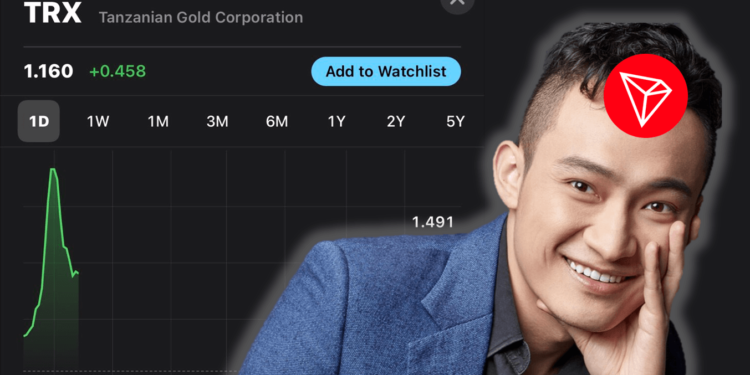Select the 1D time range tab
Image resolution: width=750 pixels, height=375 pixels.
[39, 121]
